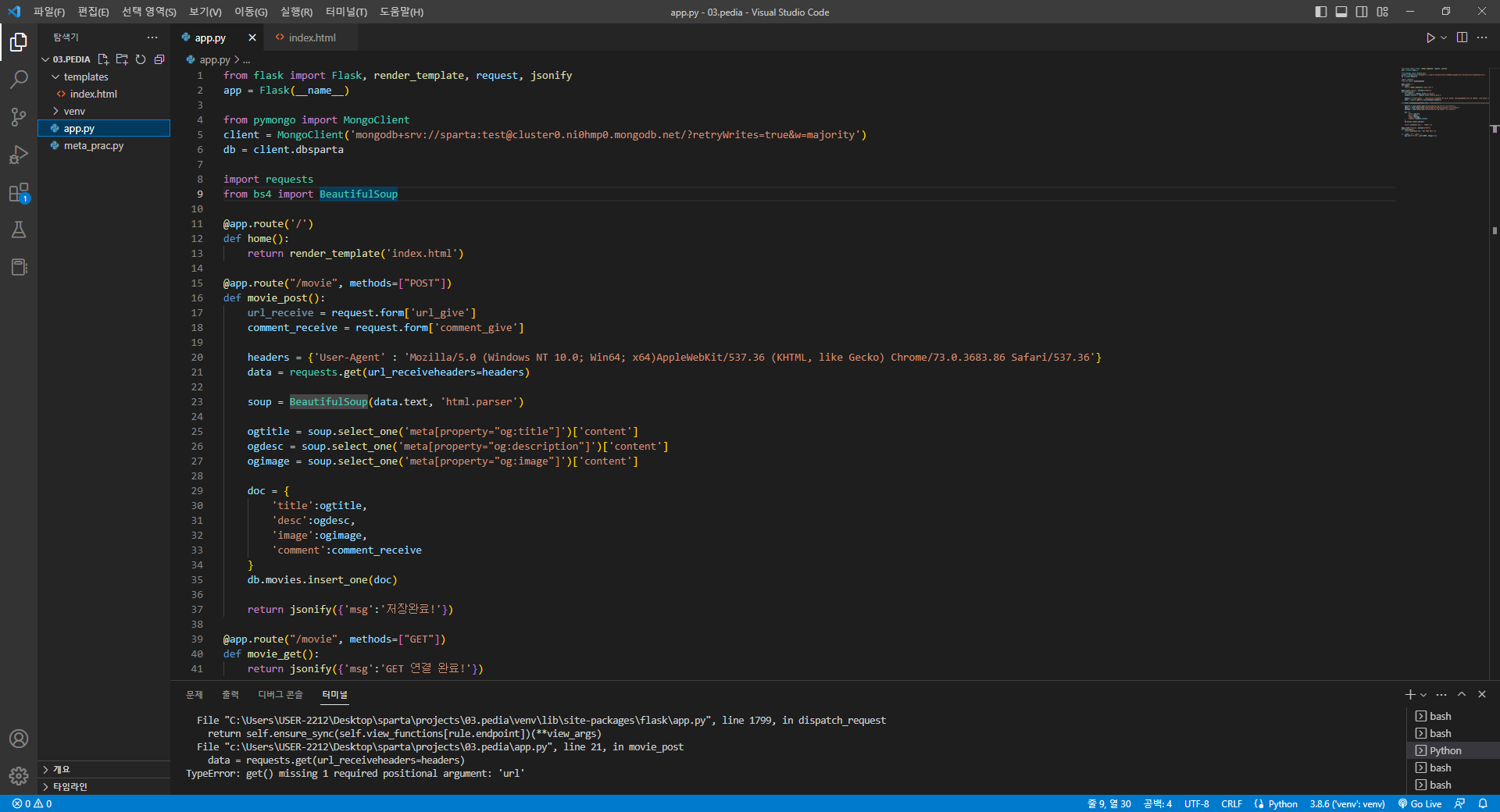
Task: Open the Search view in activity bar
Action: point(19,79)
